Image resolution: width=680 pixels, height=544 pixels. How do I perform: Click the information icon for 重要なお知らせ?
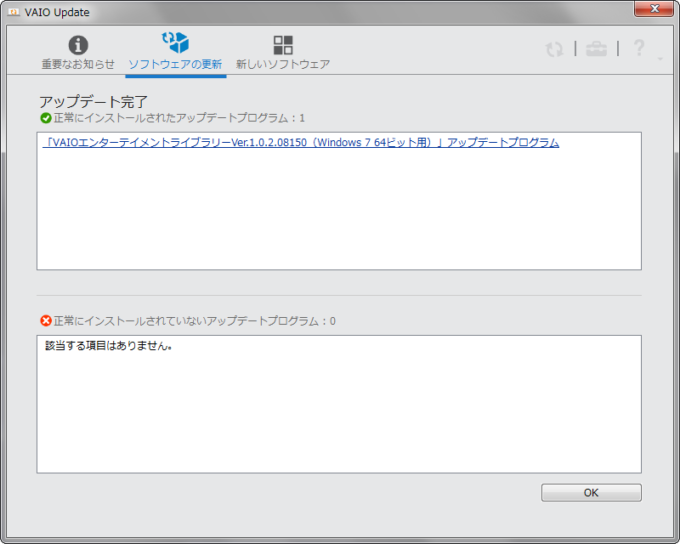77,45
